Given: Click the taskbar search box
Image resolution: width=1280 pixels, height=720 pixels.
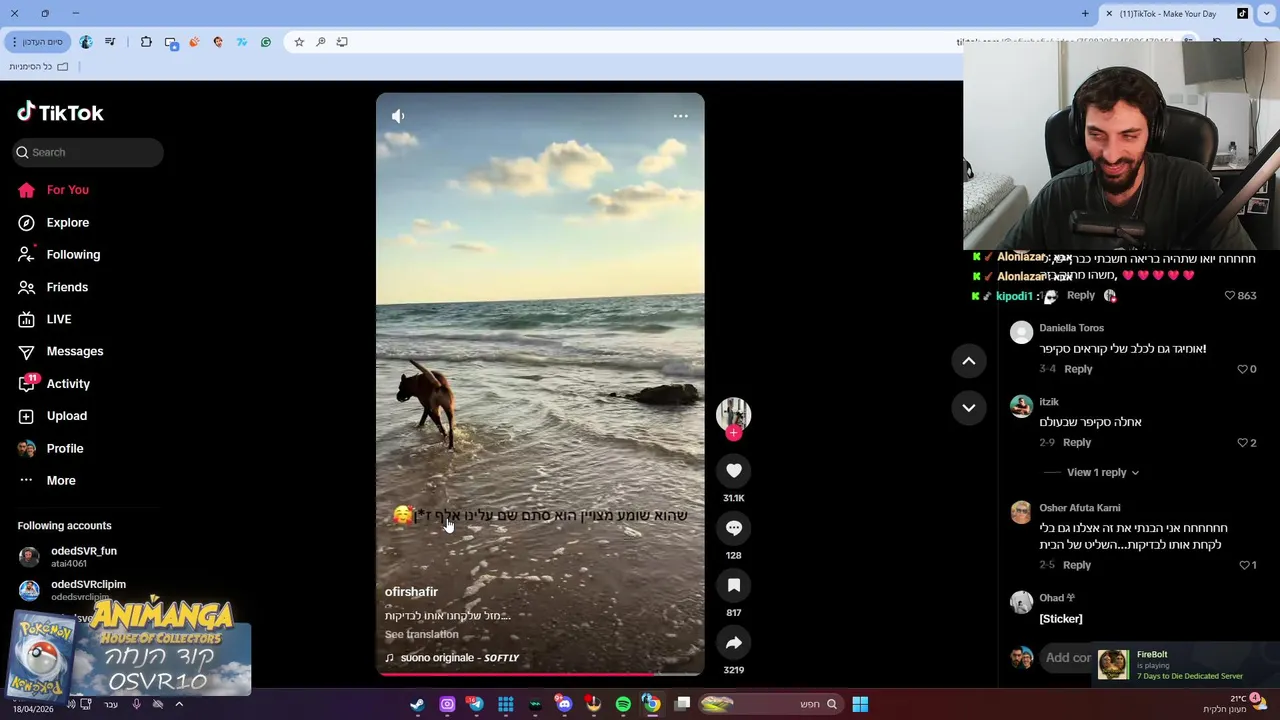Looking at the screenshot, I should coord(770,704).
